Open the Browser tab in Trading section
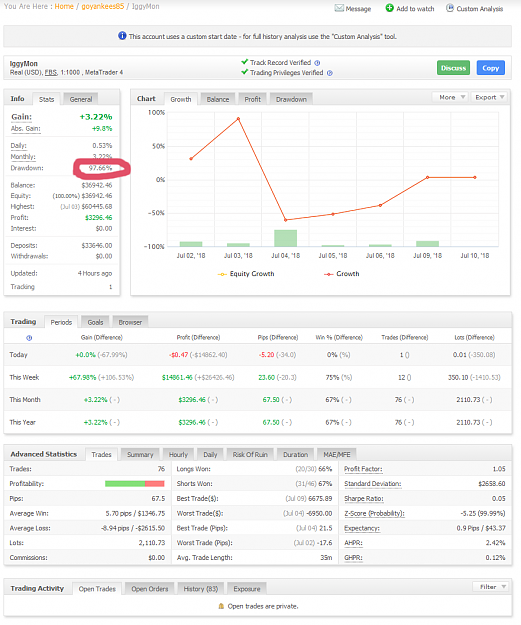Screen dimensions: 521x625 pos(130,322)
